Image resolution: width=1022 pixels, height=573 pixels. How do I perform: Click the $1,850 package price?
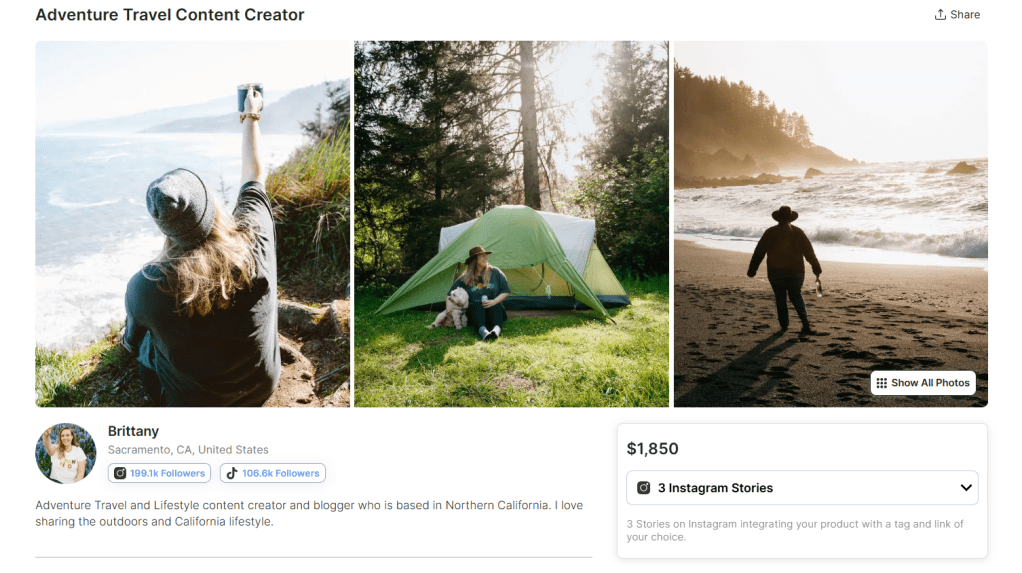[653, 449]
